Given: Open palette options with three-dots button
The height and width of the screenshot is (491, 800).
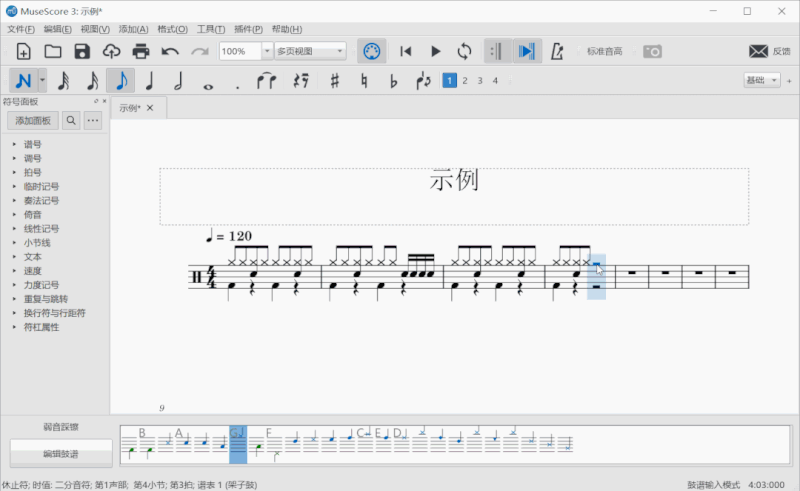Looking at the screenshot, I should pyautogui.click(x=92, y=120).
